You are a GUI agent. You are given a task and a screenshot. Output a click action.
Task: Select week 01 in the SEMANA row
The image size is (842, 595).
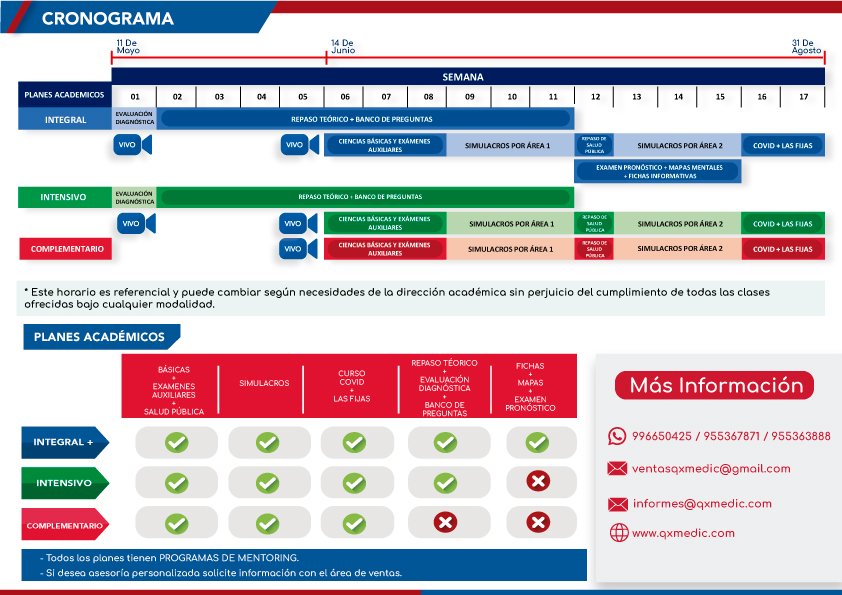click(x=135, y=97)
